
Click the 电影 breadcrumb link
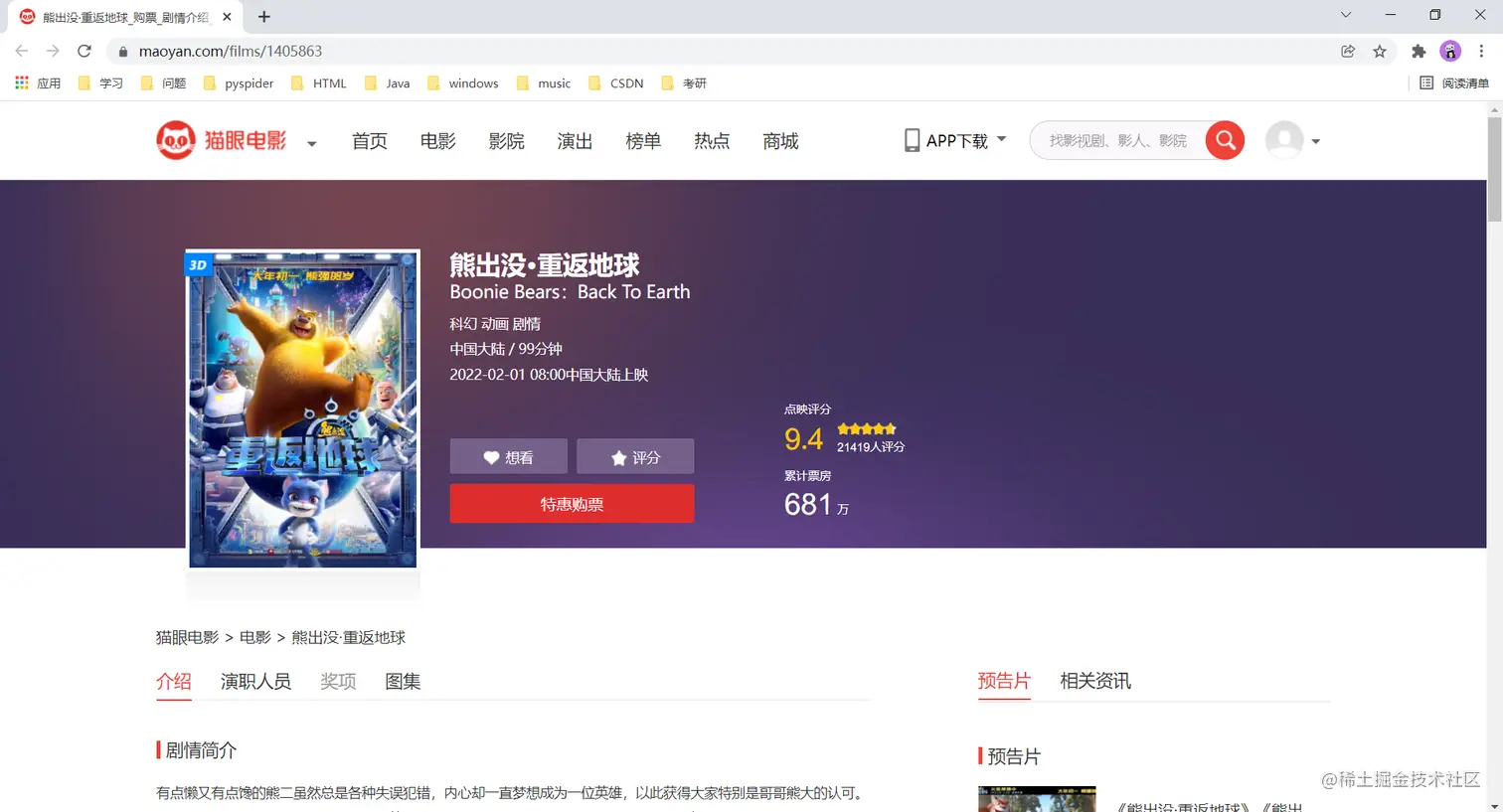coord(254,637)
